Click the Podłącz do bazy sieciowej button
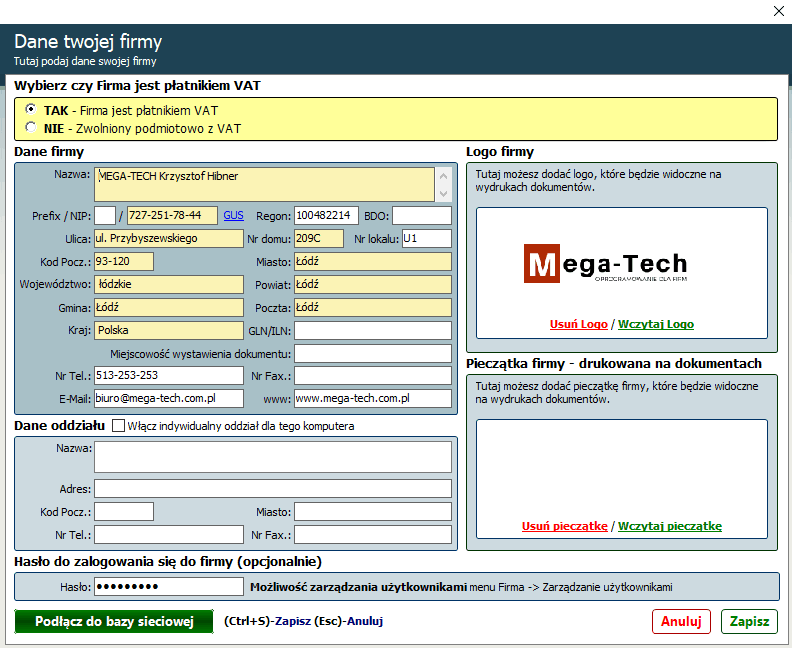 tap(114, 621)
